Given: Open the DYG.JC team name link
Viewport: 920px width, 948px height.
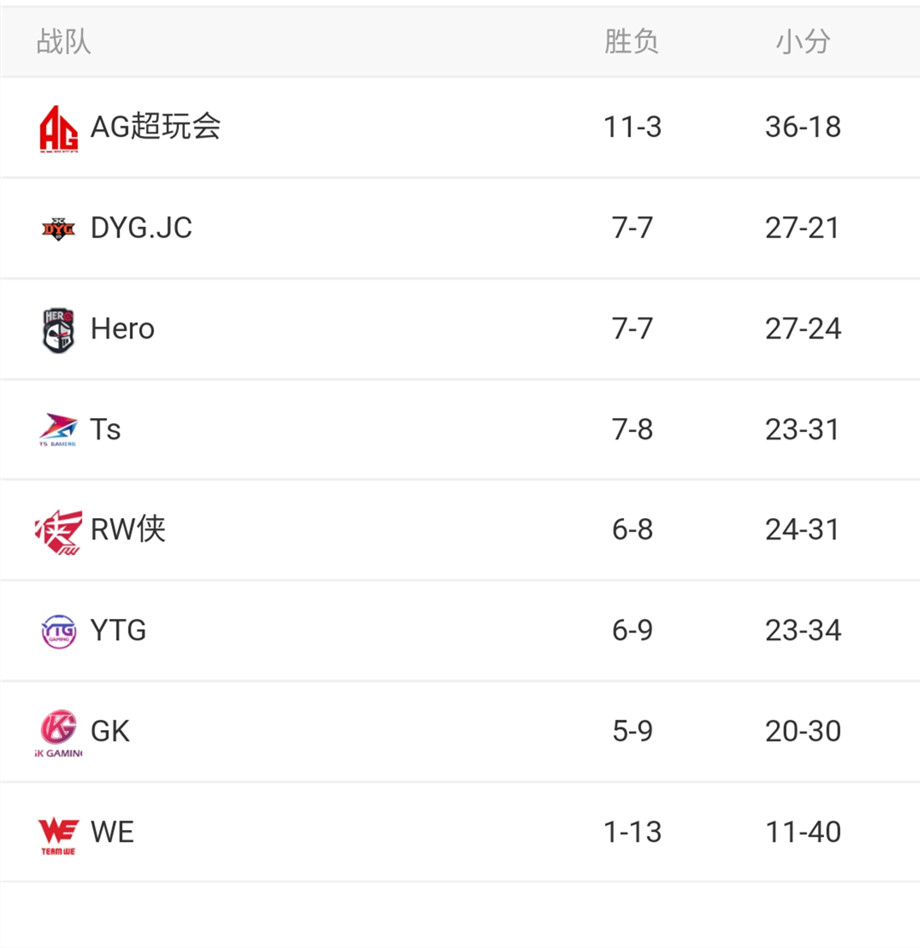Looking at the screenshot, I should [141, 228].
